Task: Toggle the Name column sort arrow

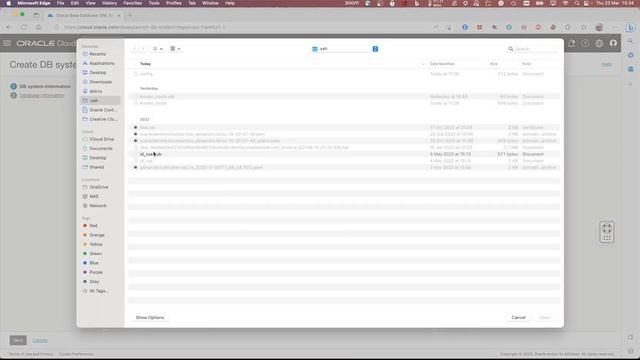Action: tap(423, 64)
